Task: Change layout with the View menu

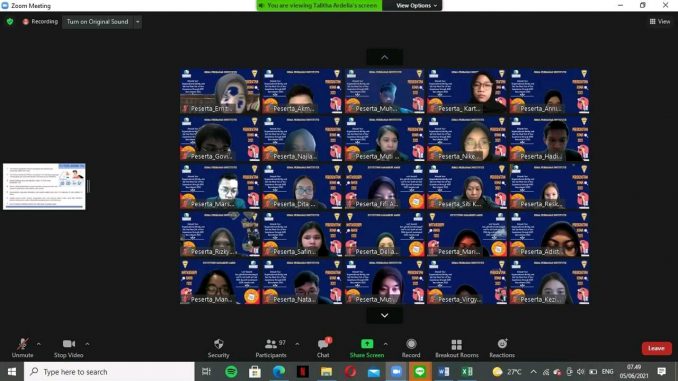Action: tap(660, 22)
